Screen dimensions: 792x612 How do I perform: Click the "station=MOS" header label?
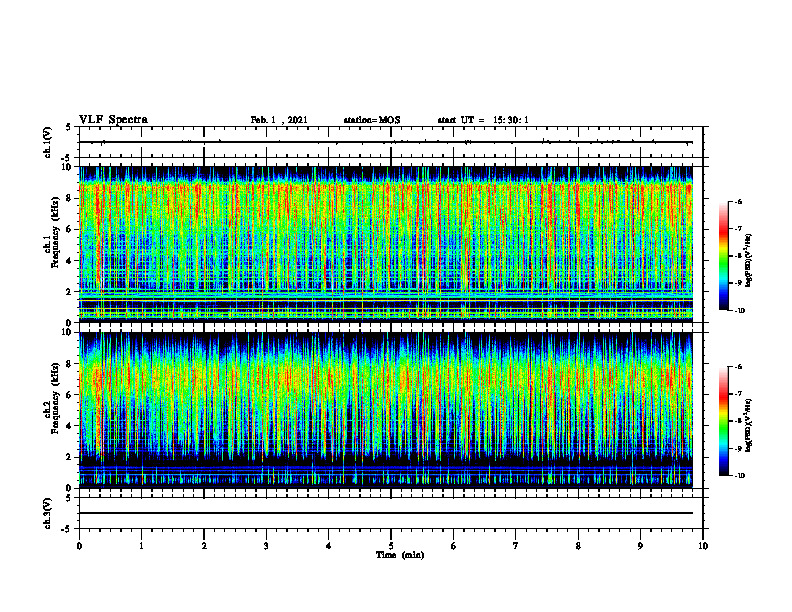pyautogui.click(x=372, y=120)
